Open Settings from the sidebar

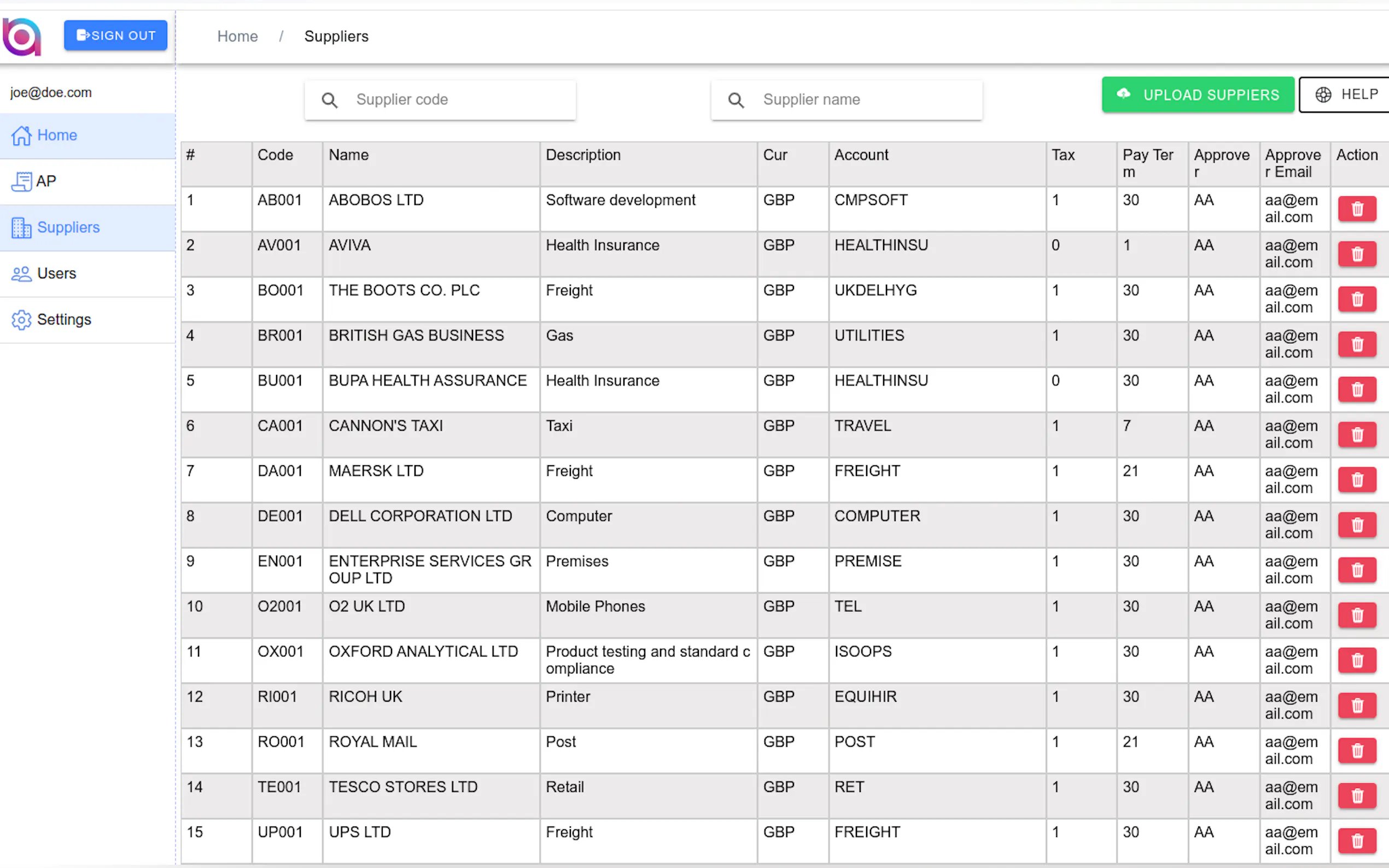tap(88, 320)
